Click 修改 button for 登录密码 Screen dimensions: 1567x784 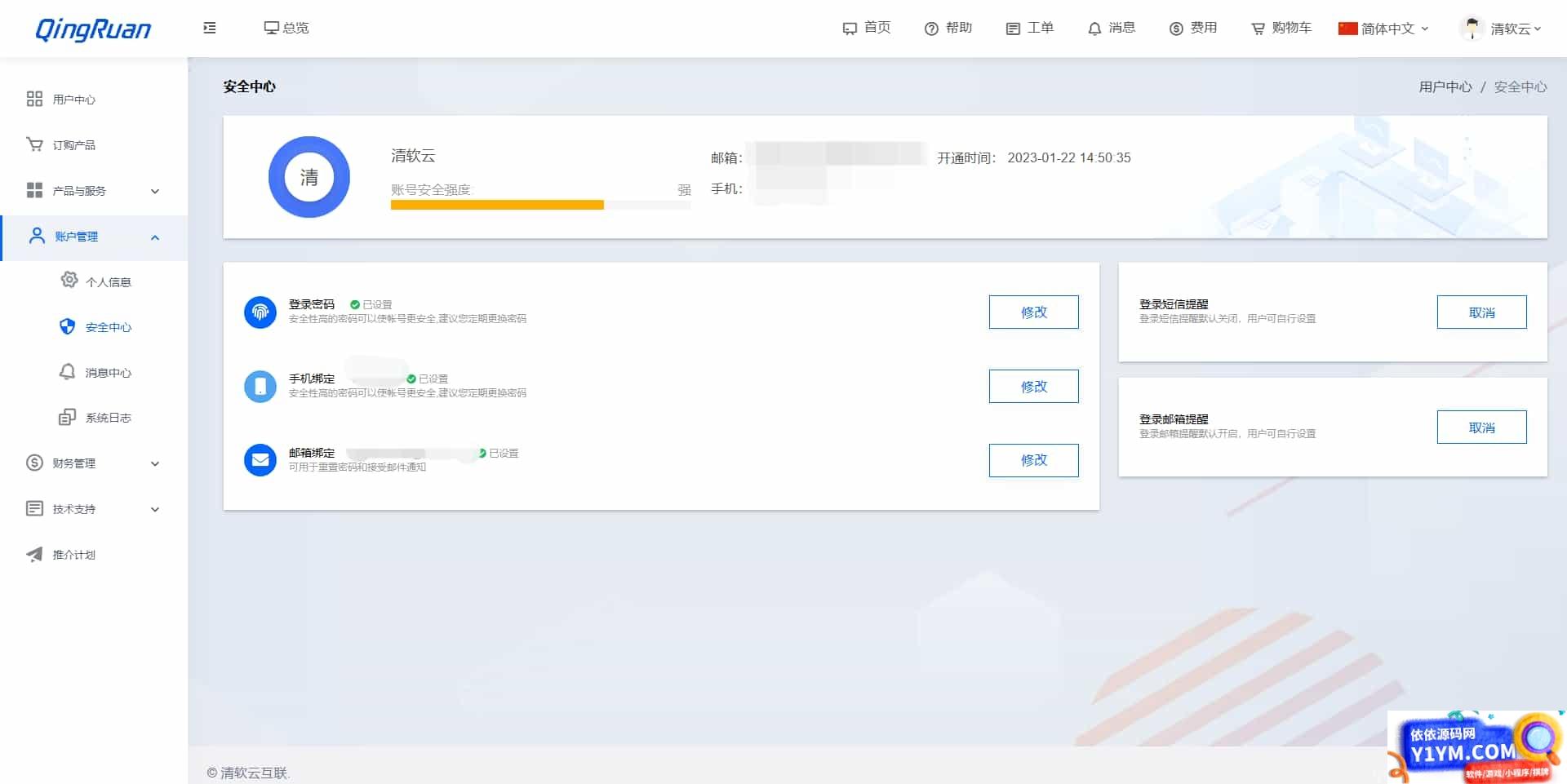click(x=1034, y=312)
